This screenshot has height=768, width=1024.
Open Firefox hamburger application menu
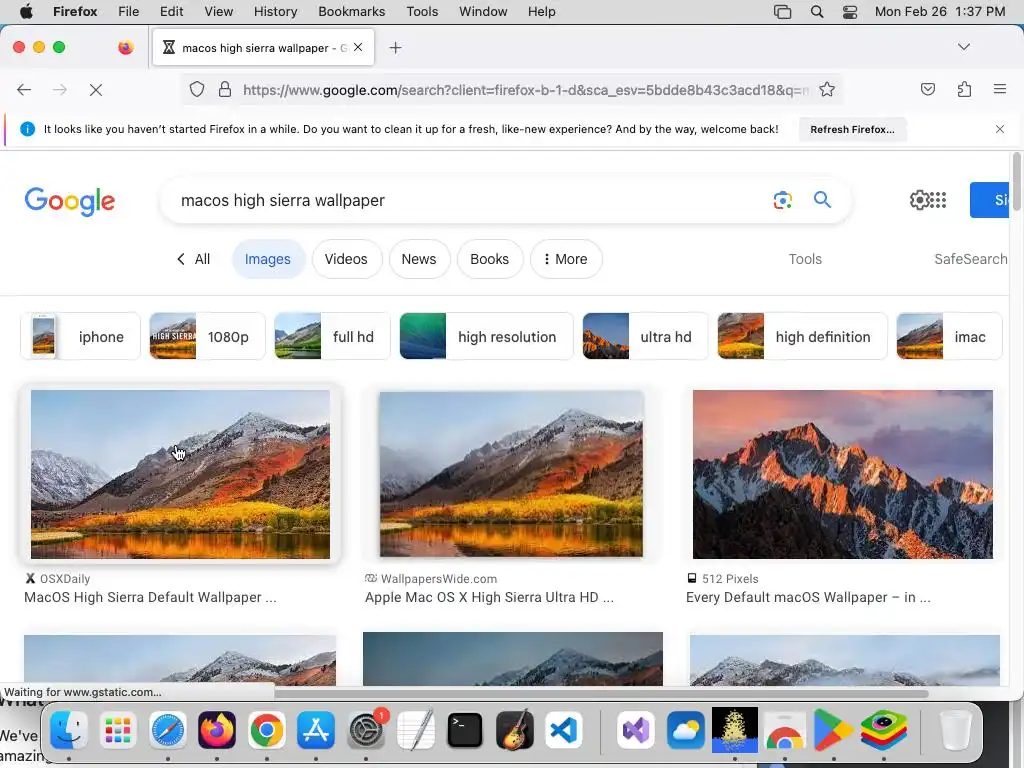point(999,89)
